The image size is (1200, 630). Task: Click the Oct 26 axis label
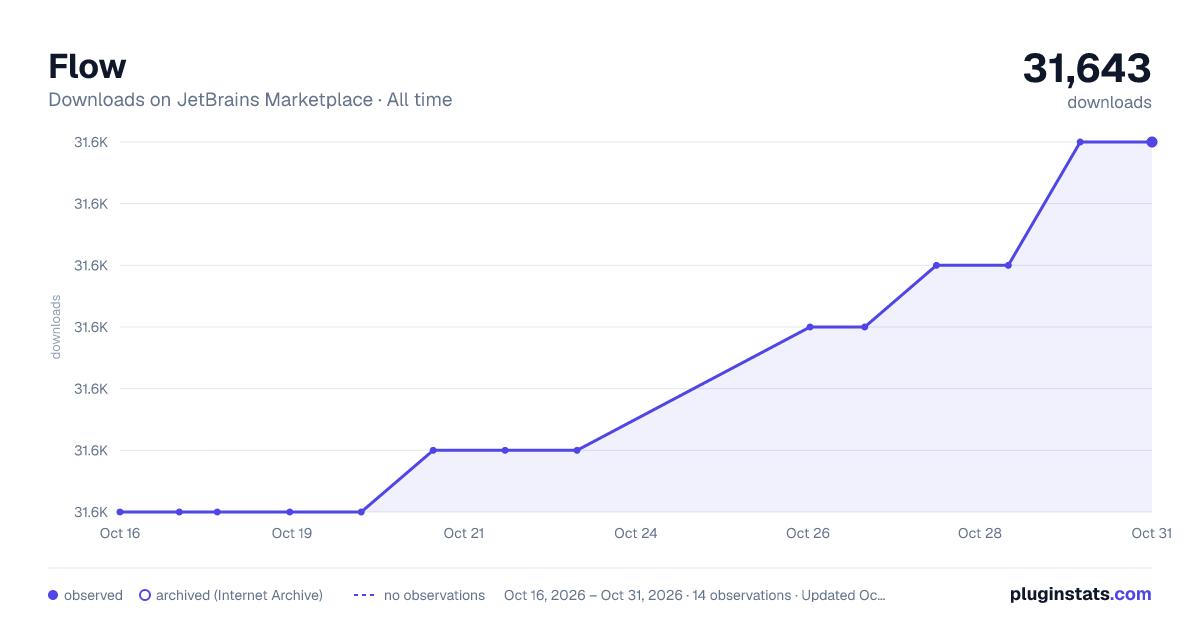[808, 533]
